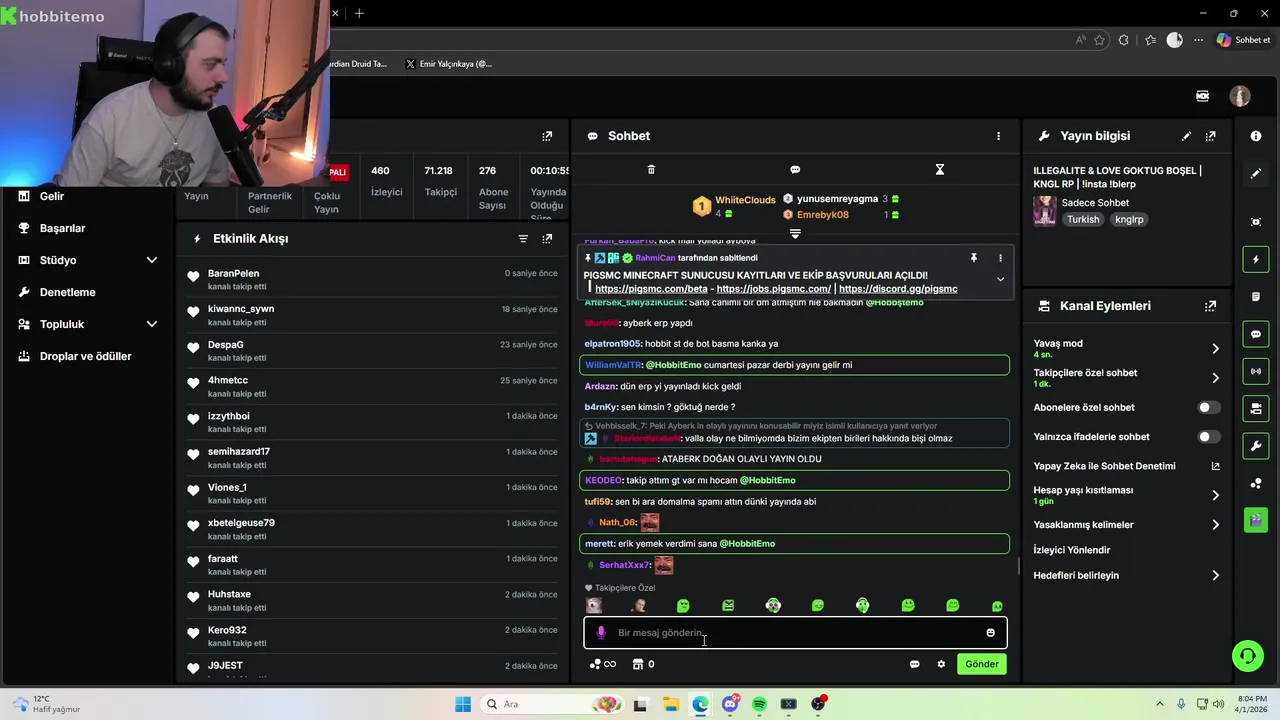Pop out the Etkinlik Akışı panel

547,239
